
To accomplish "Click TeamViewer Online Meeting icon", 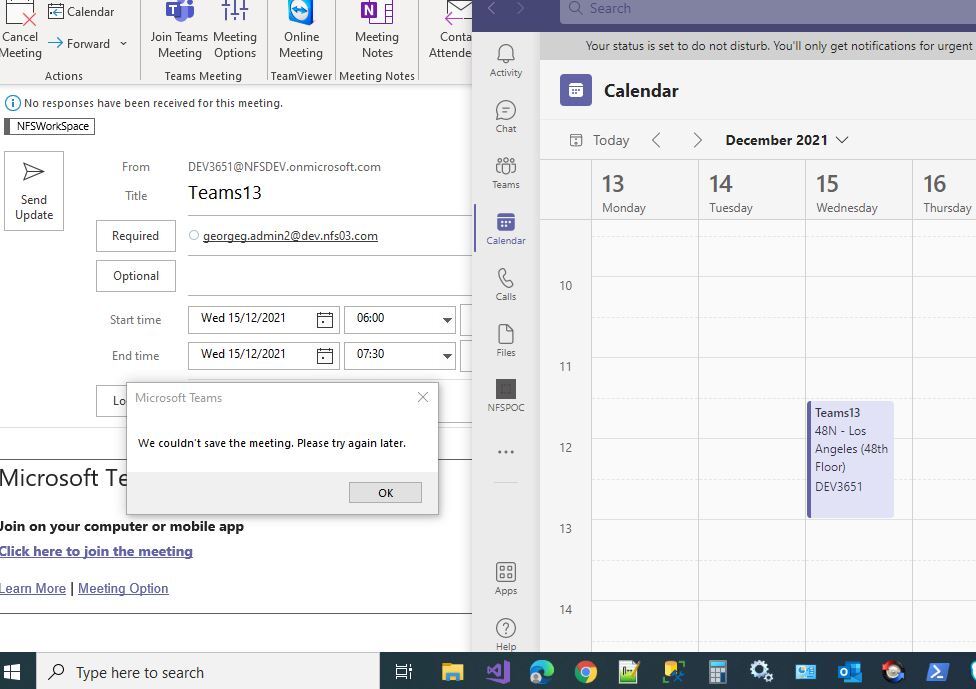I will click(301, 31).
